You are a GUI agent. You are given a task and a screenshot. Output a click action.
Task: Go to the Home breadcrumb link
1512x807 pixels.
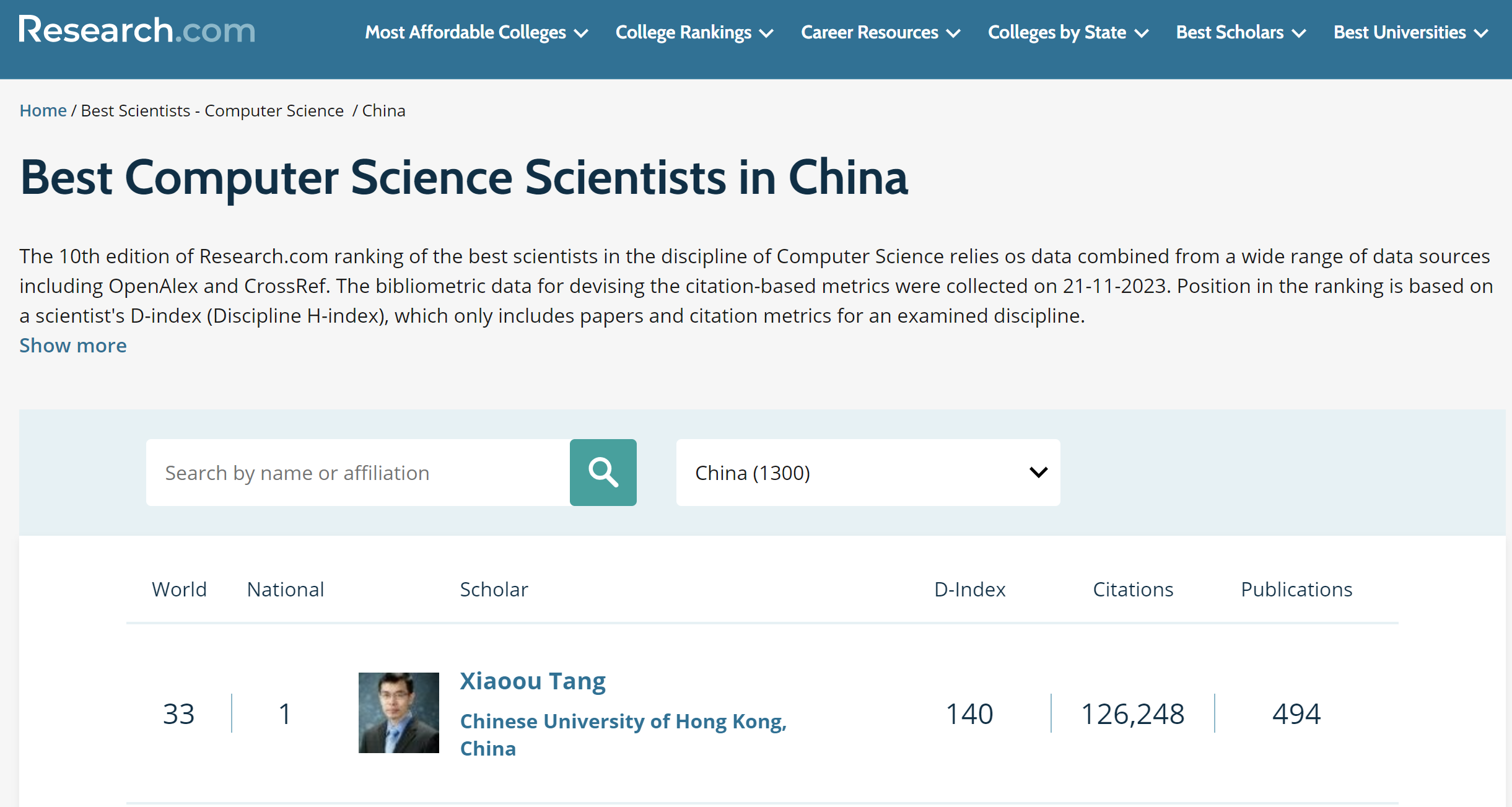43,110
